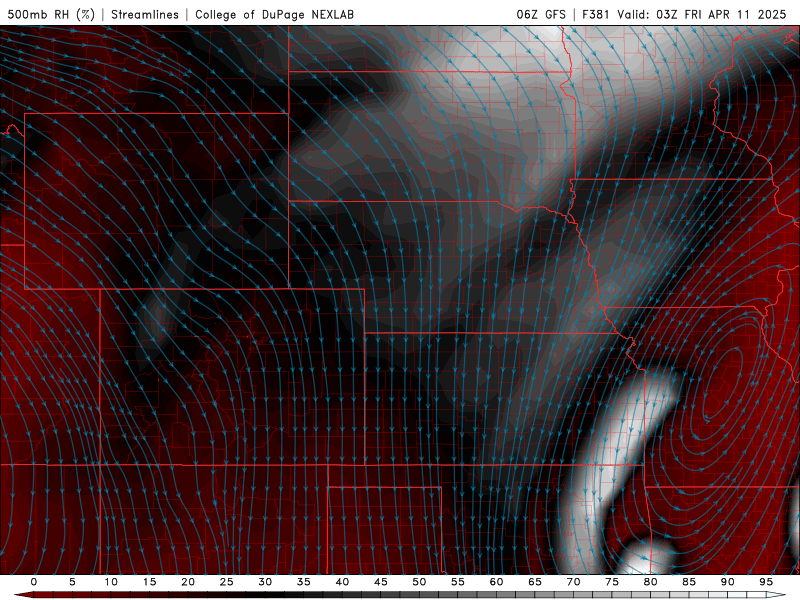The image size is (800, 600).
Task: Select the "50" colorbar scale label
Action: coord(419,582)
